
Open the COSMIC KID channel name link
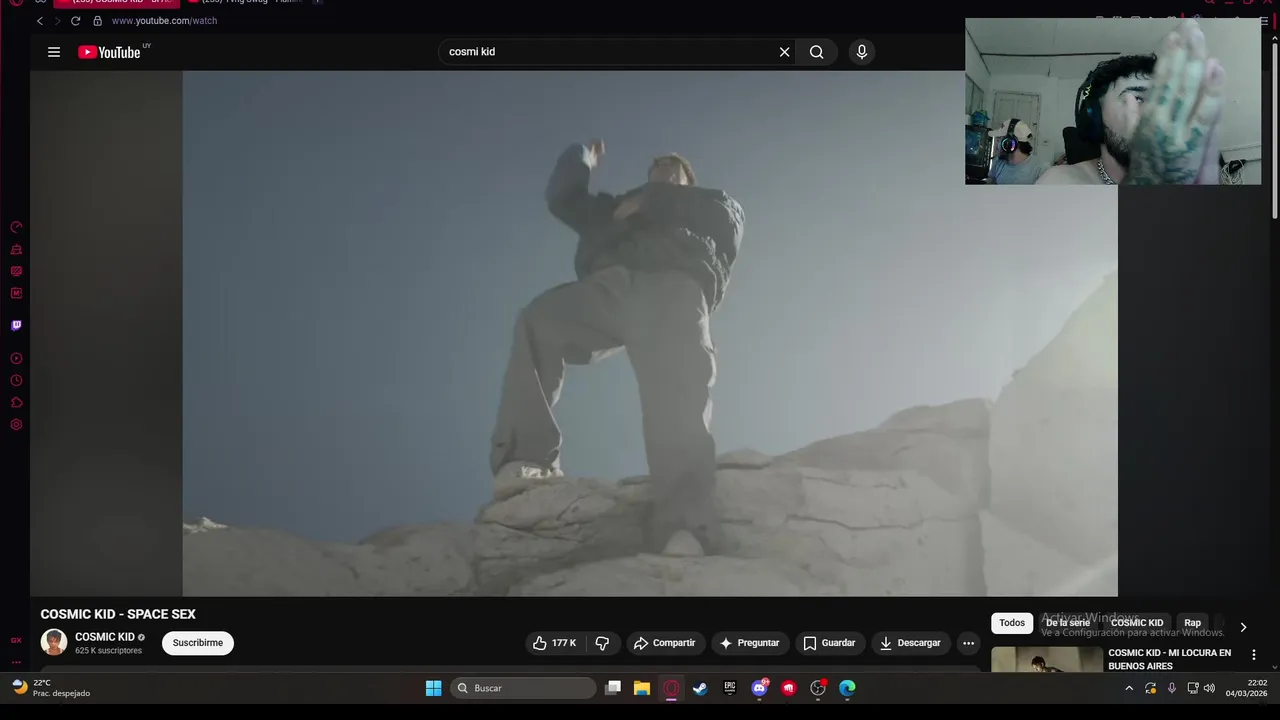pyautogui.click(x=105, y=637)
